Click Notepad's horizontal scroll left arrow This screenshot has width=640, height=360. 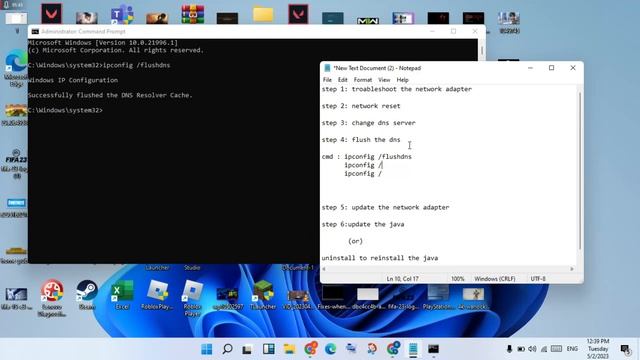tap(324, 269)
